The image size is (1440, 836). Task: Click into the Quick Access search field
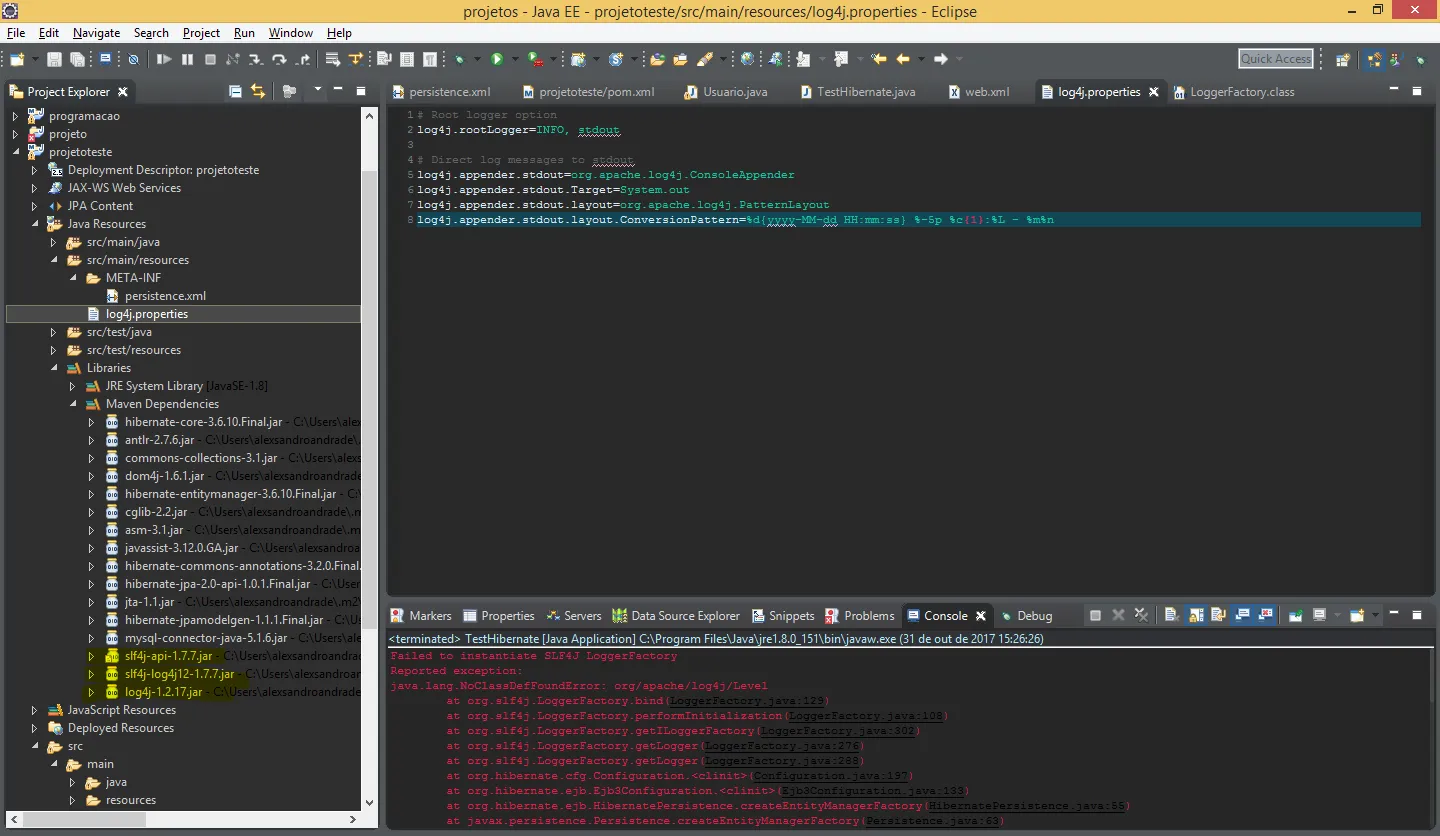1275,59
